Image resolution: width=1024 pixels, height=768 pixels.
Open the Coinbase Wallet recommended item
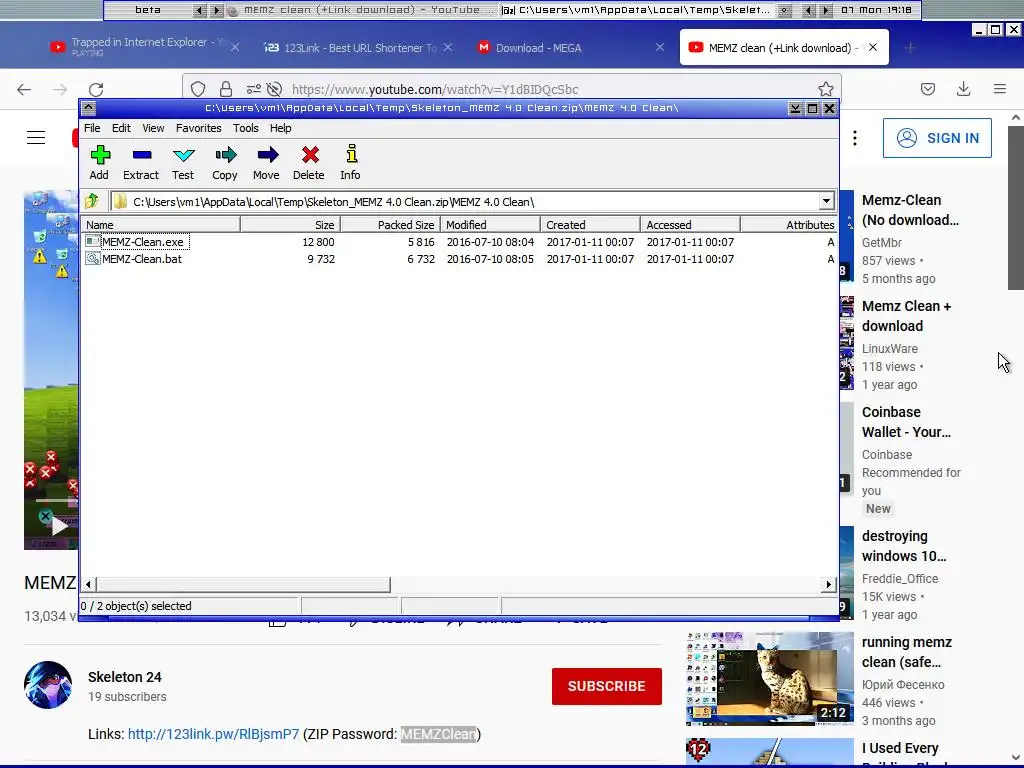[906, 422]
